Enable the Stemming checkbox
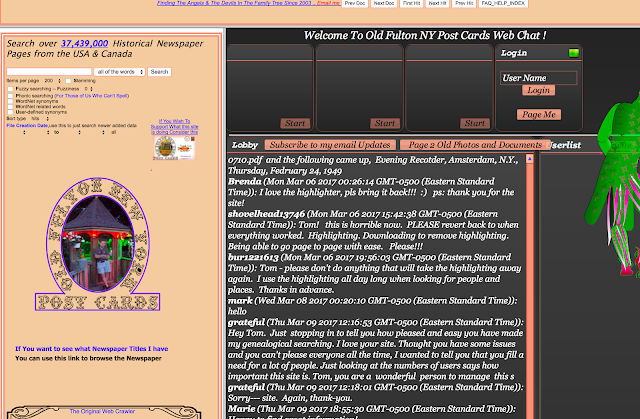 pos(68,81)
